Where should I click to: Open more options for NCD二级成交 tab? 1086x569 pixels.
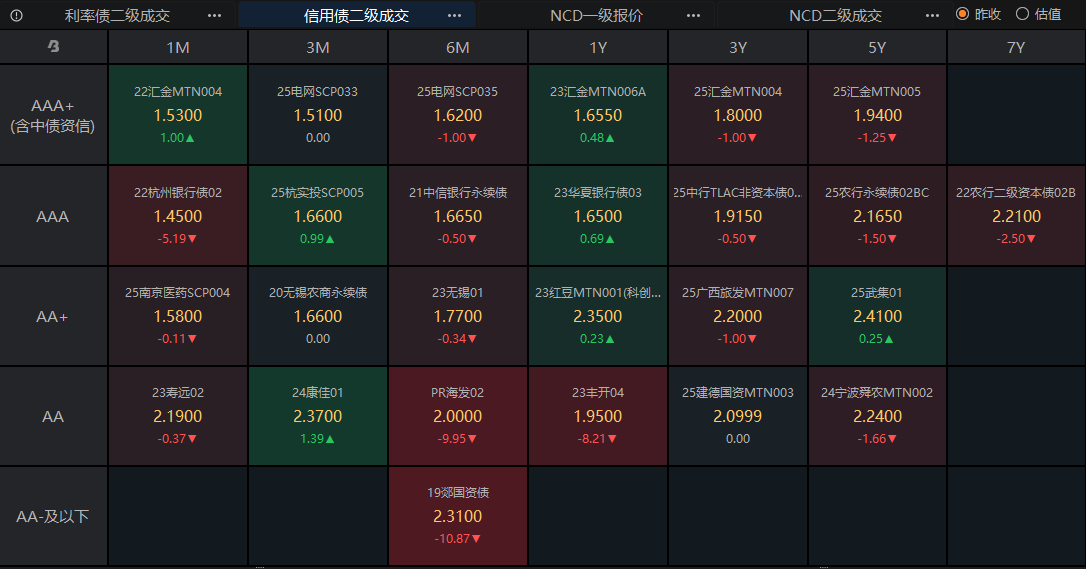click(932, 15)
